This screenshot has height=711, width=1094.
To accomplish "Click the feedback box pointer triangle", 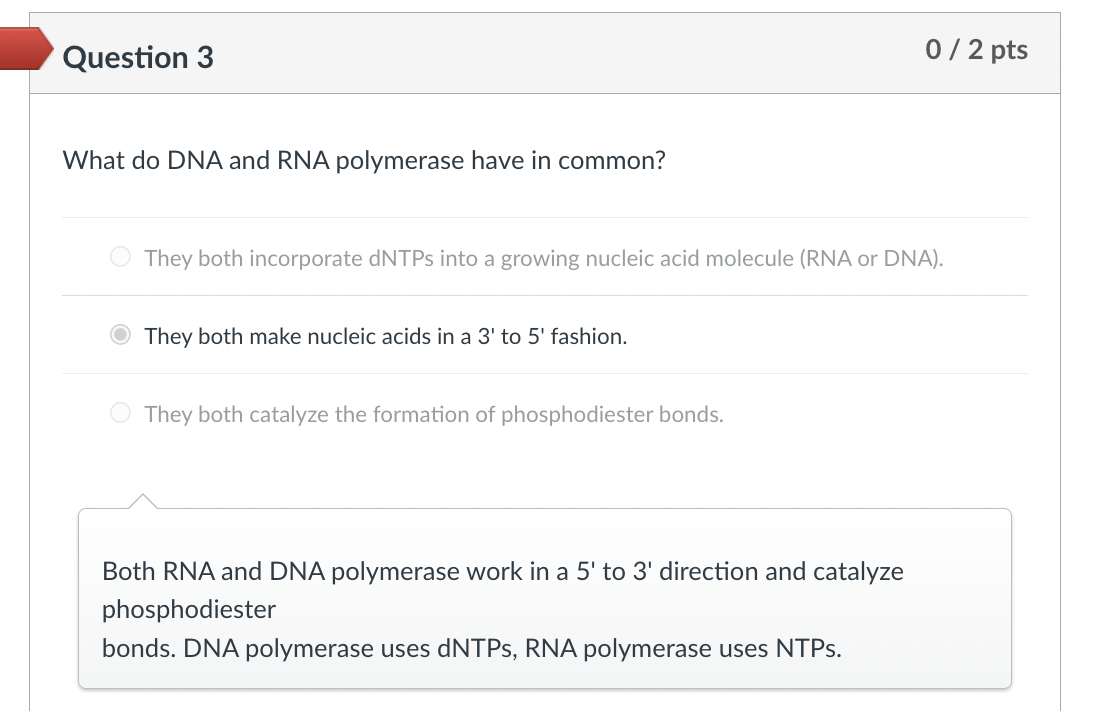I will [x=143, y=500].
